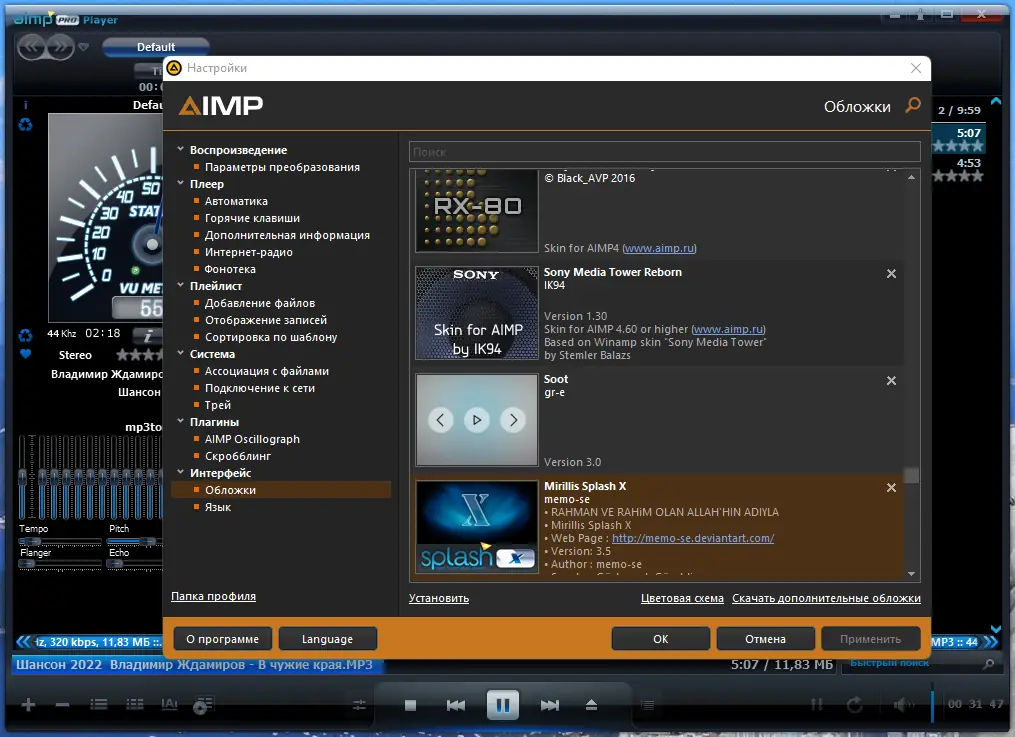The height and width of the screenshot is (737, 1015).
Task: Open the memo-se.deviantart.com link
Action: [x=693, y=538]
